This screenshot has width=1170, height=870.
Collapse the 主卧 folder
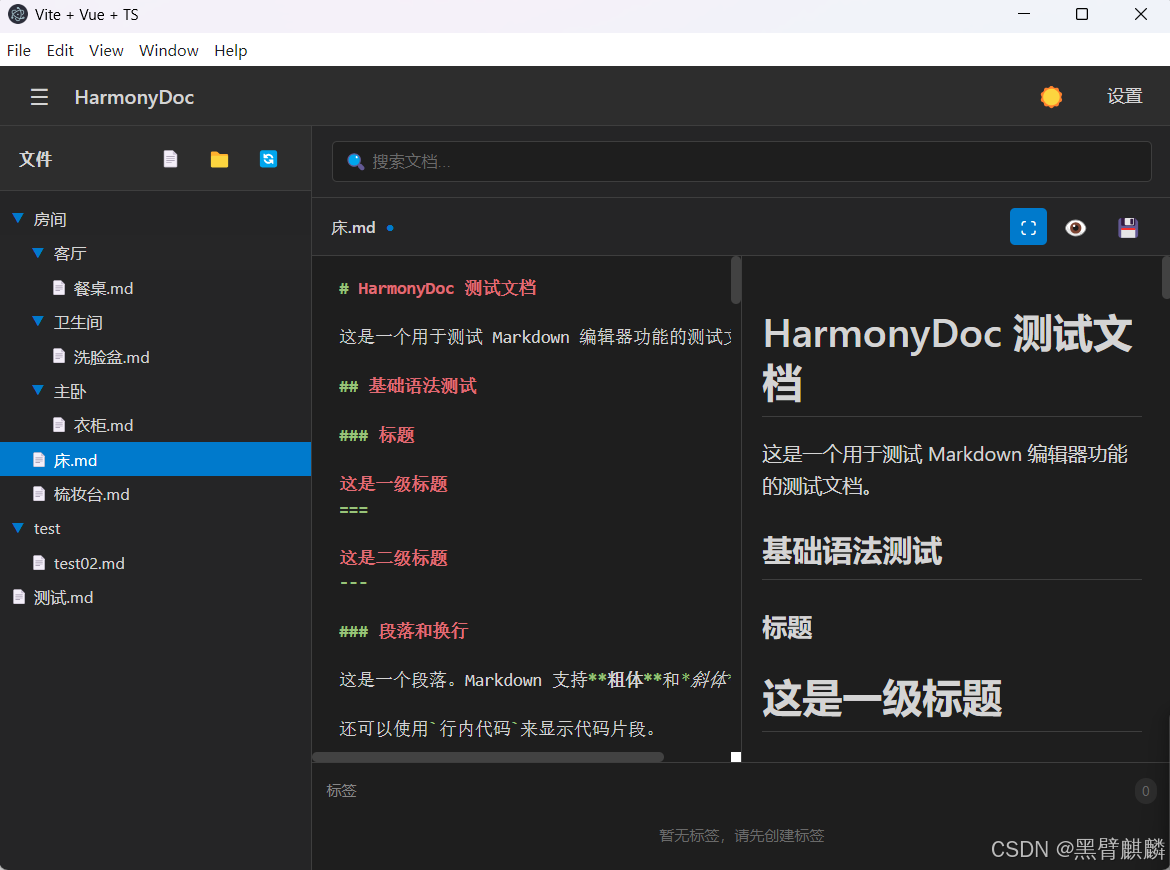click(x=38, y=390)
